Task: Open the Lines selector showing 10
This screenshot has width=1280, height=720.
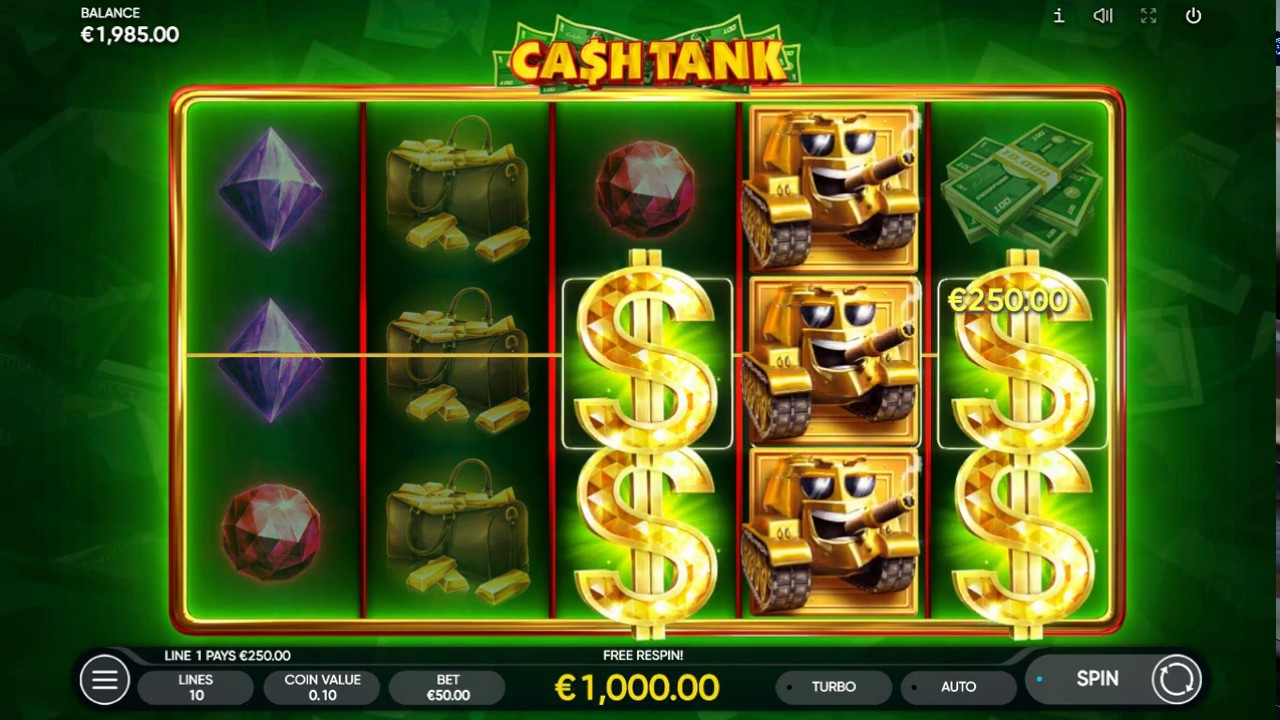Action: point(196,687)
